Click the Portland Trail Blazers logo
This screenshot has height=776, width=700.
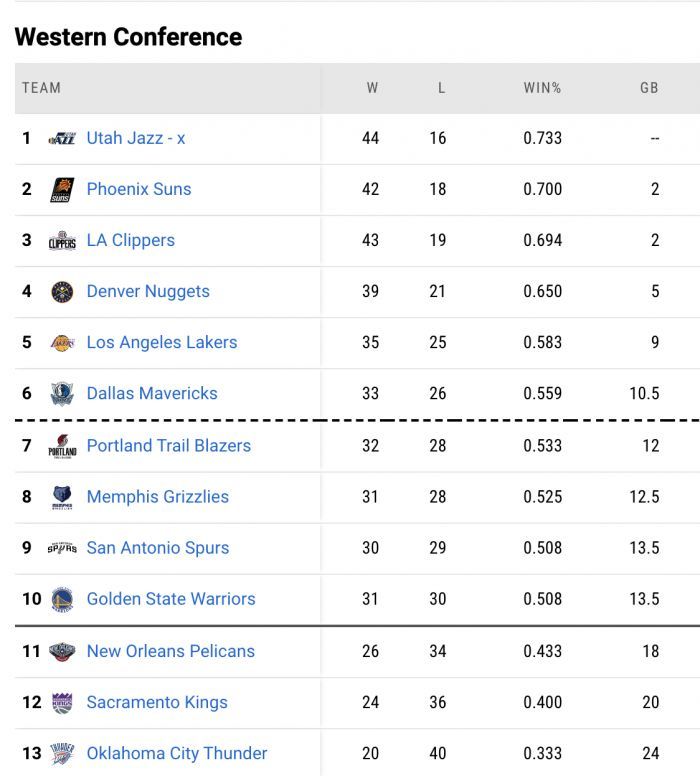pyautogui.click(x=62, y=446)
